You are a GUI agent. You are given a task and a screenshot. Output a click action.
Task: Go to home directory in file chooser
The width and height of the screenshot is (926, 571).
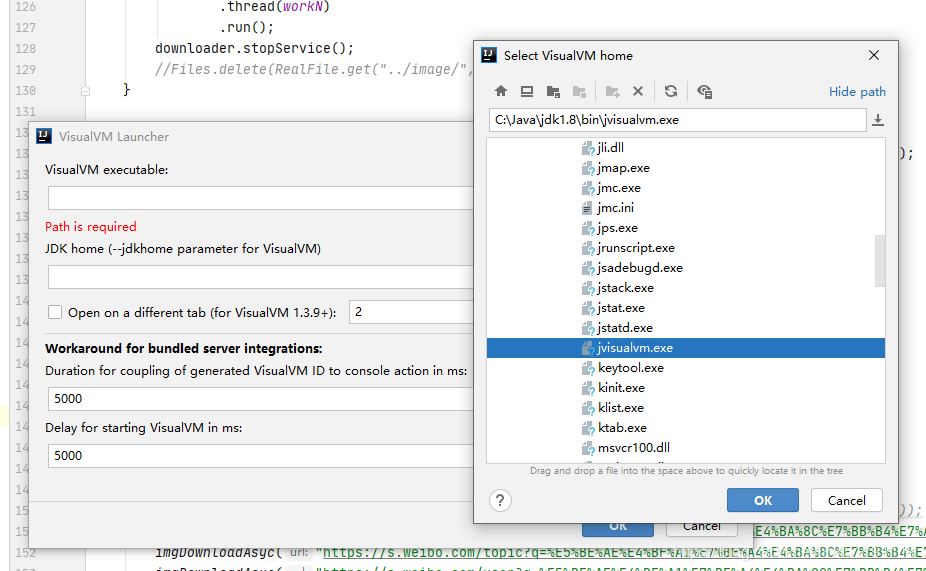[501, 91]
